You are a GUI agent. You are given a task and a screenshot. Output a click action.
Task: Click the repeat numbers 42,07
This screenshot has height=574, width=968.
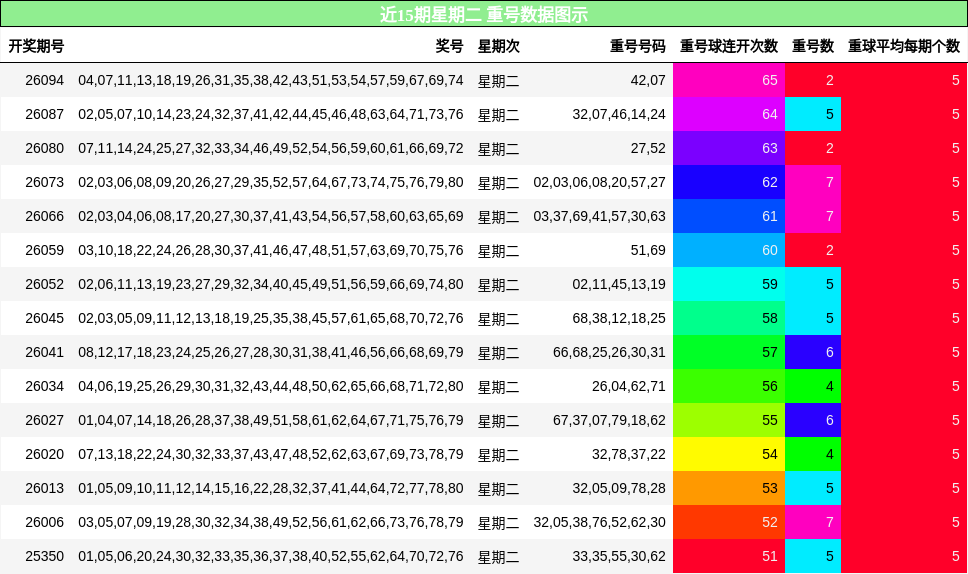tap(648, 80)
